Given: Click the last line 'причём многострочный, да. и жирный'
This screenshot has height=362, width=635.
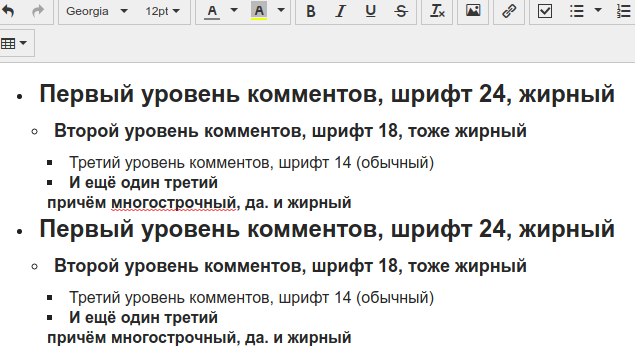Looking at the screenshot, I should pos(199,337).
